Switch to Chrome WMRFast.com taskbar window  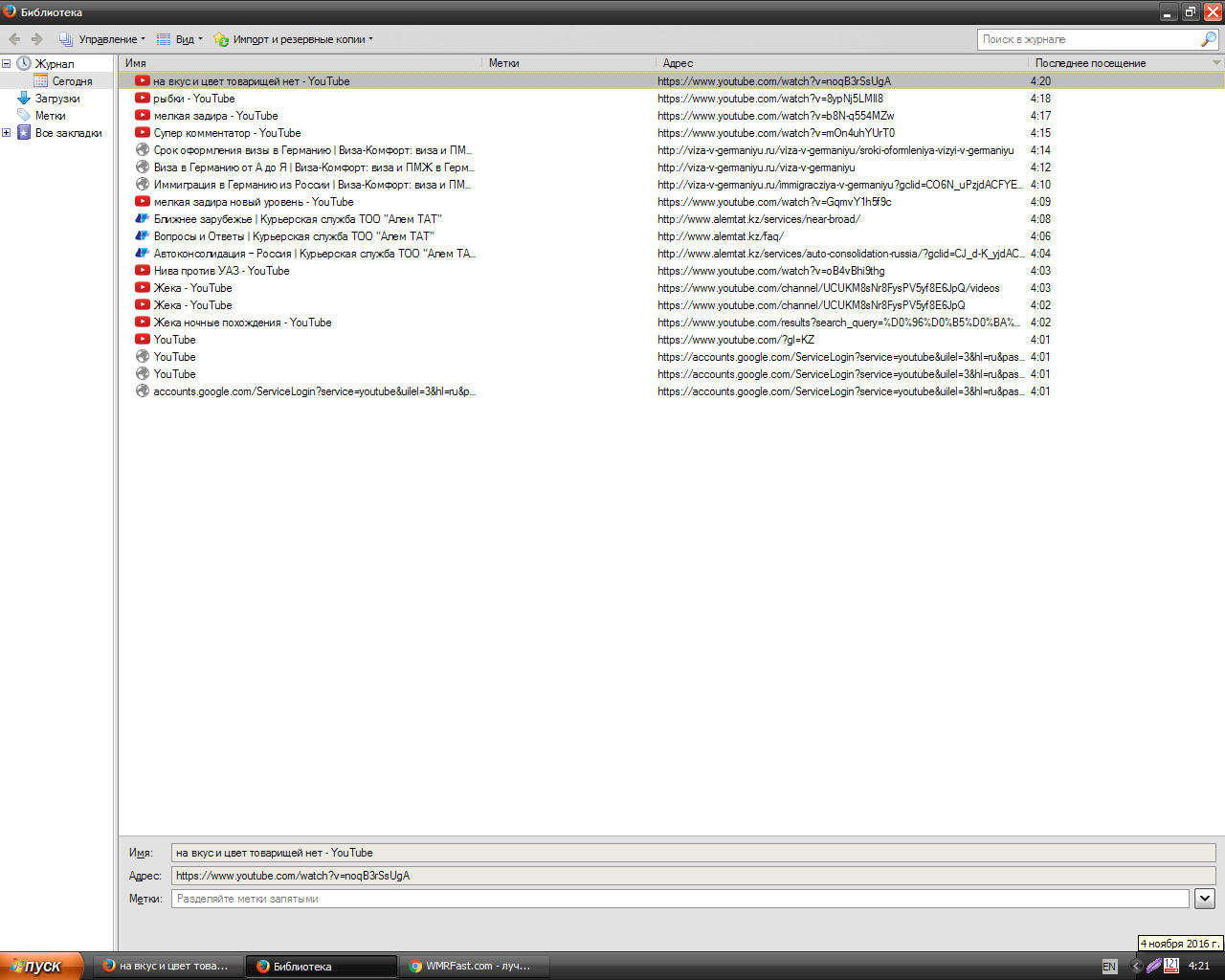[x=474, y=967]
